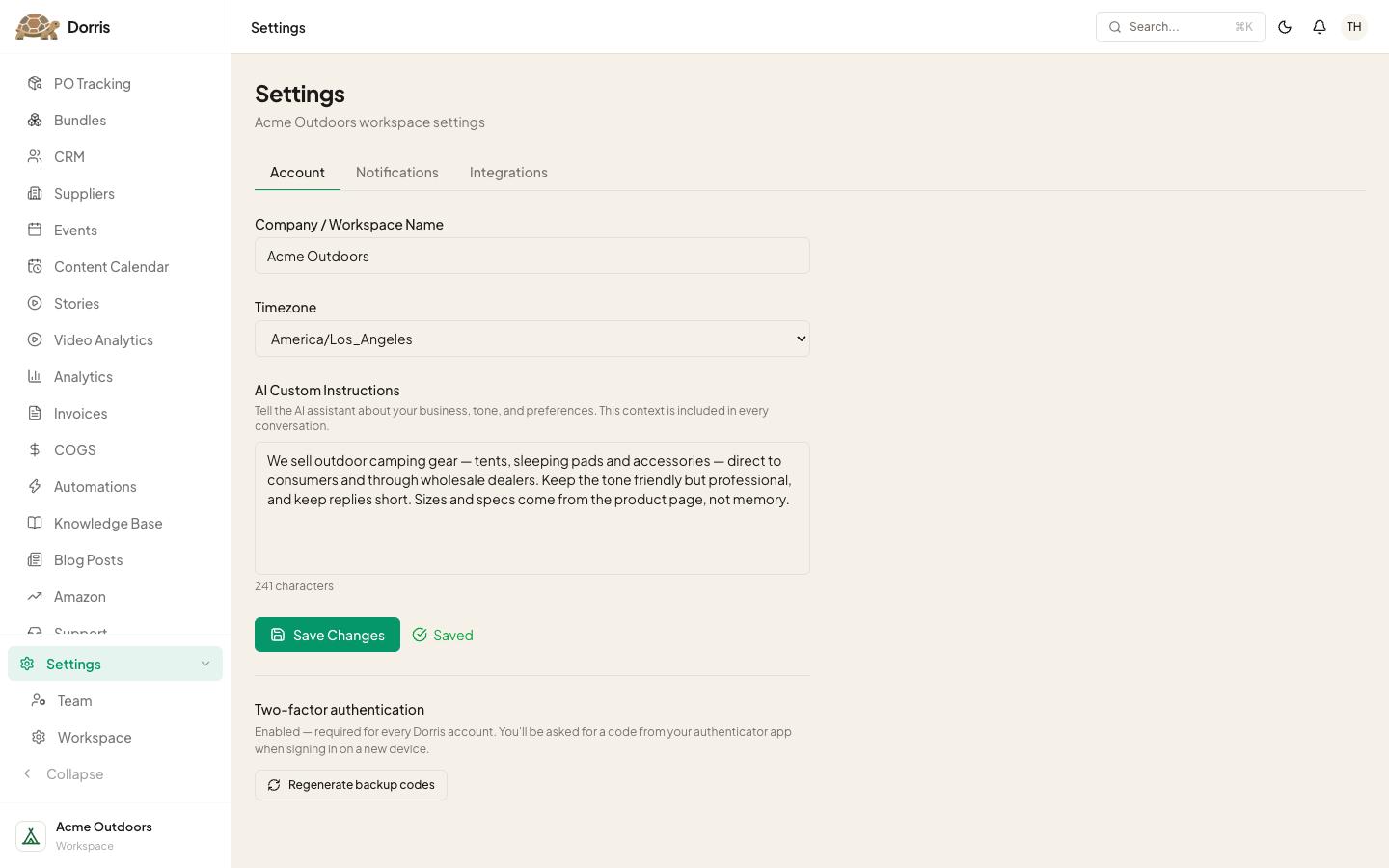1389x868 pixels.
Task: Click the Company / Workspace Name field
Action: [x=532, y=256]
